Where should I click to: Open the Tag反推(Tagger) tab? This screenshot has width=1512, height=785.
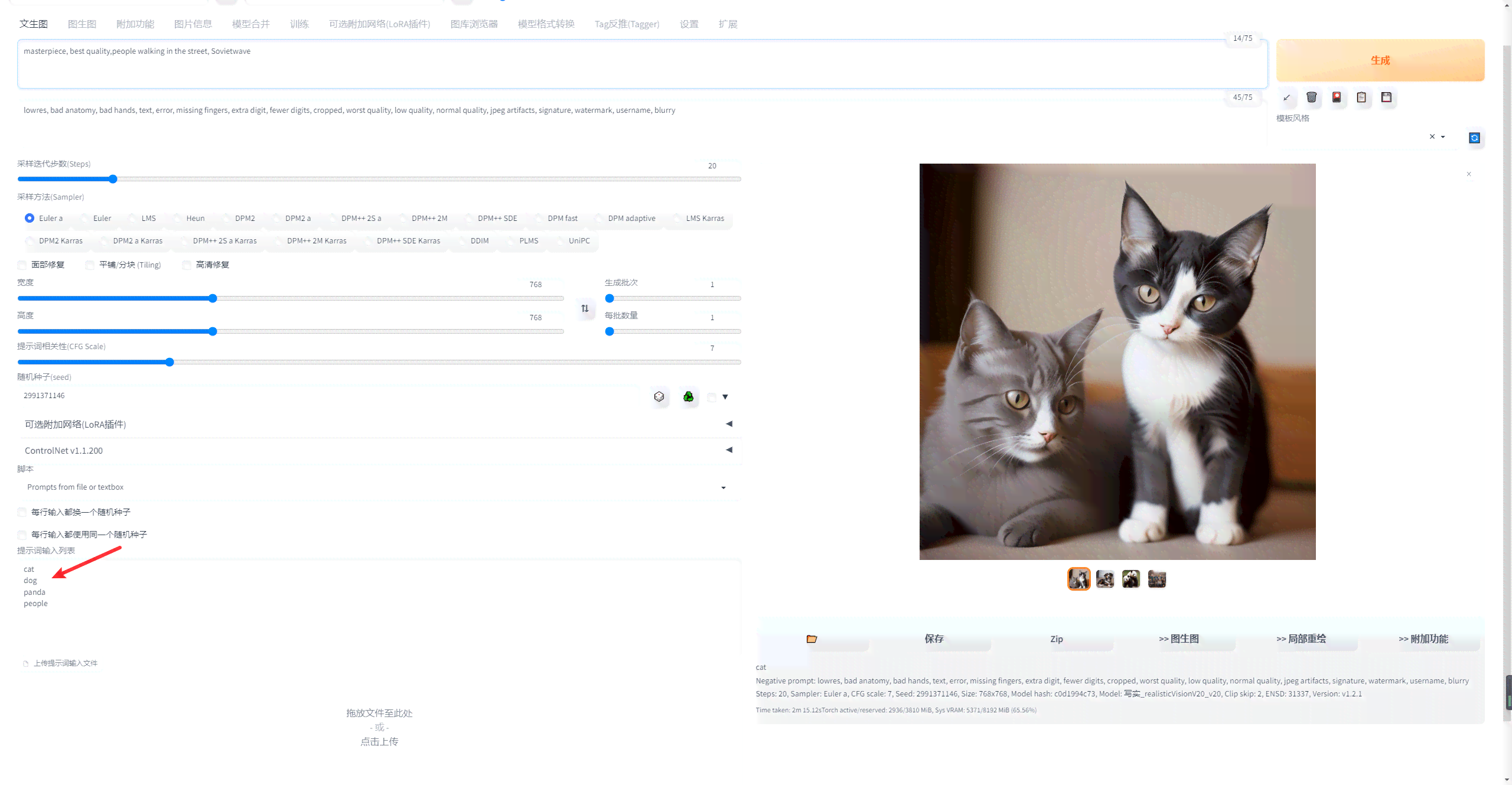click(627, 24)
